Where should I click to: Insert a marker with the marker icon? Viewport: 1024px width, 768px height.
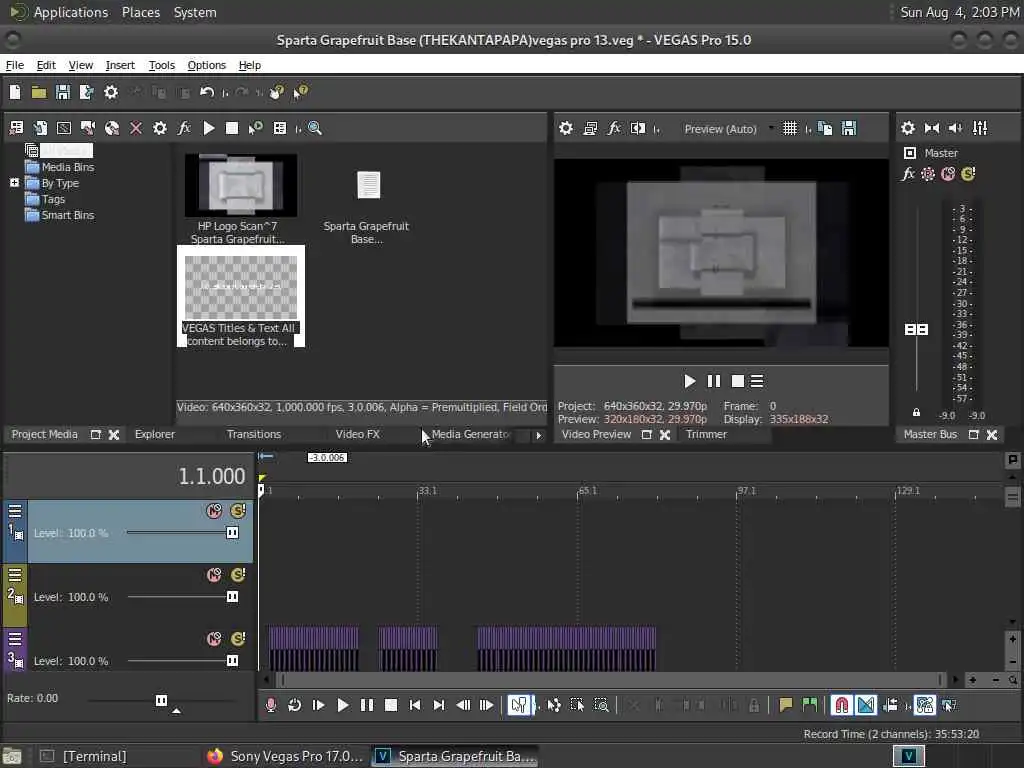tap(786, 705)
